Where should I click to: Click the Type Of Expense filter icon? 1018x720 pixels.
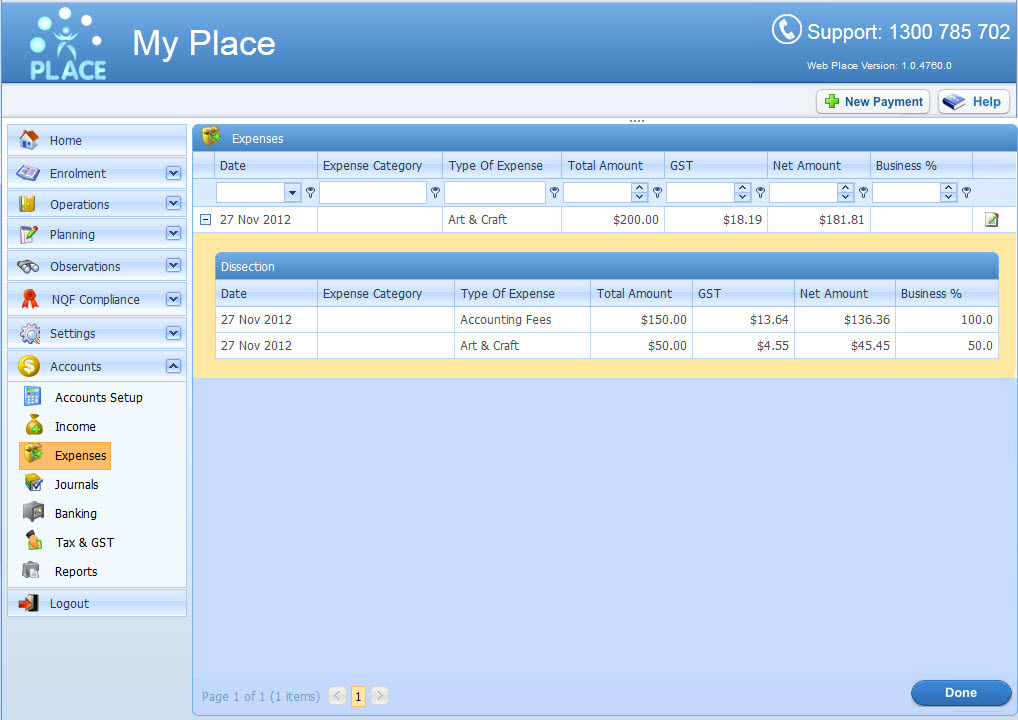554,193
